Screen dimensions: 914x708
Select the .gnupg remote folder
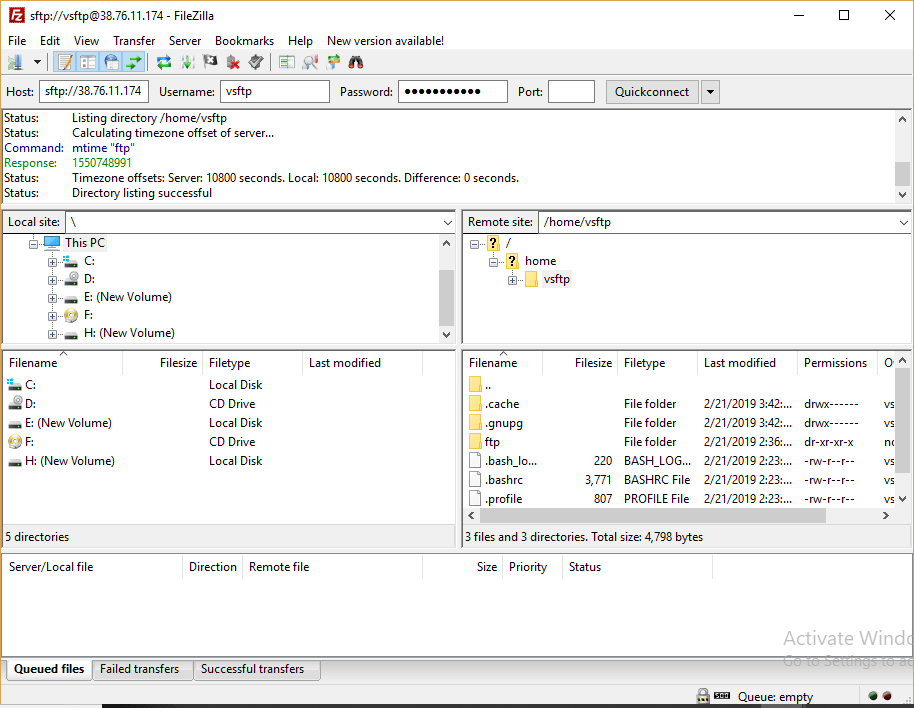pyautogui.click(x=504, y=423)
